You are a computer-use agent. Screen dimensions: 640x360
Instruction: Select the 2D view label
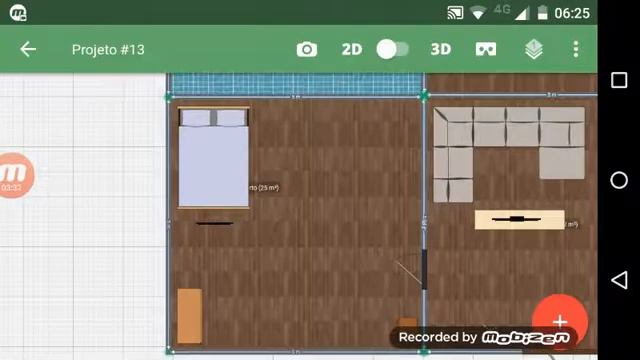[x=352, y=49]
